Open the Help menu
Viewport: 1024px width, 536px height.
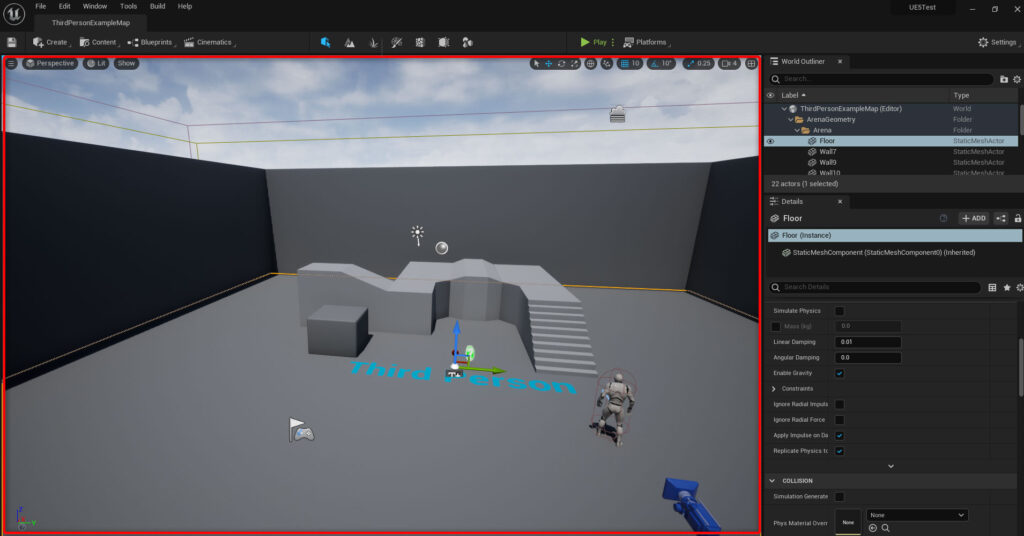pyautogui.click(x=185, y=7)
